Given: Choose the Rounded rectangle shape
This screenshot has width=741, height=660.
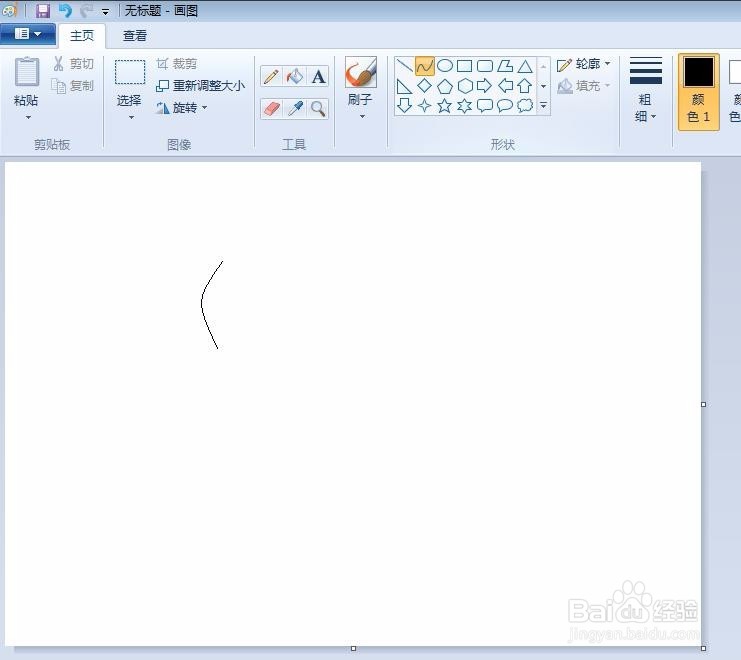Looking at the screenshot, I should (485, 66).
